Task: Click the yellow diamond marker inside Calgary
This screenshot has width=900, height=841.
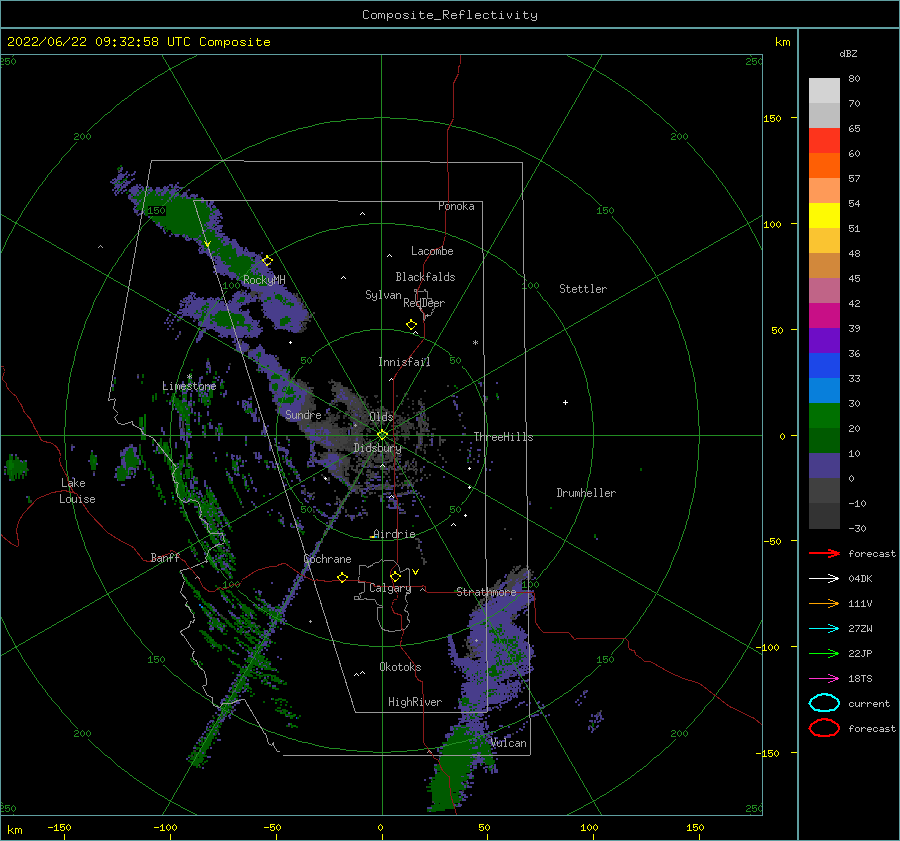Action: tap(395, 576)
